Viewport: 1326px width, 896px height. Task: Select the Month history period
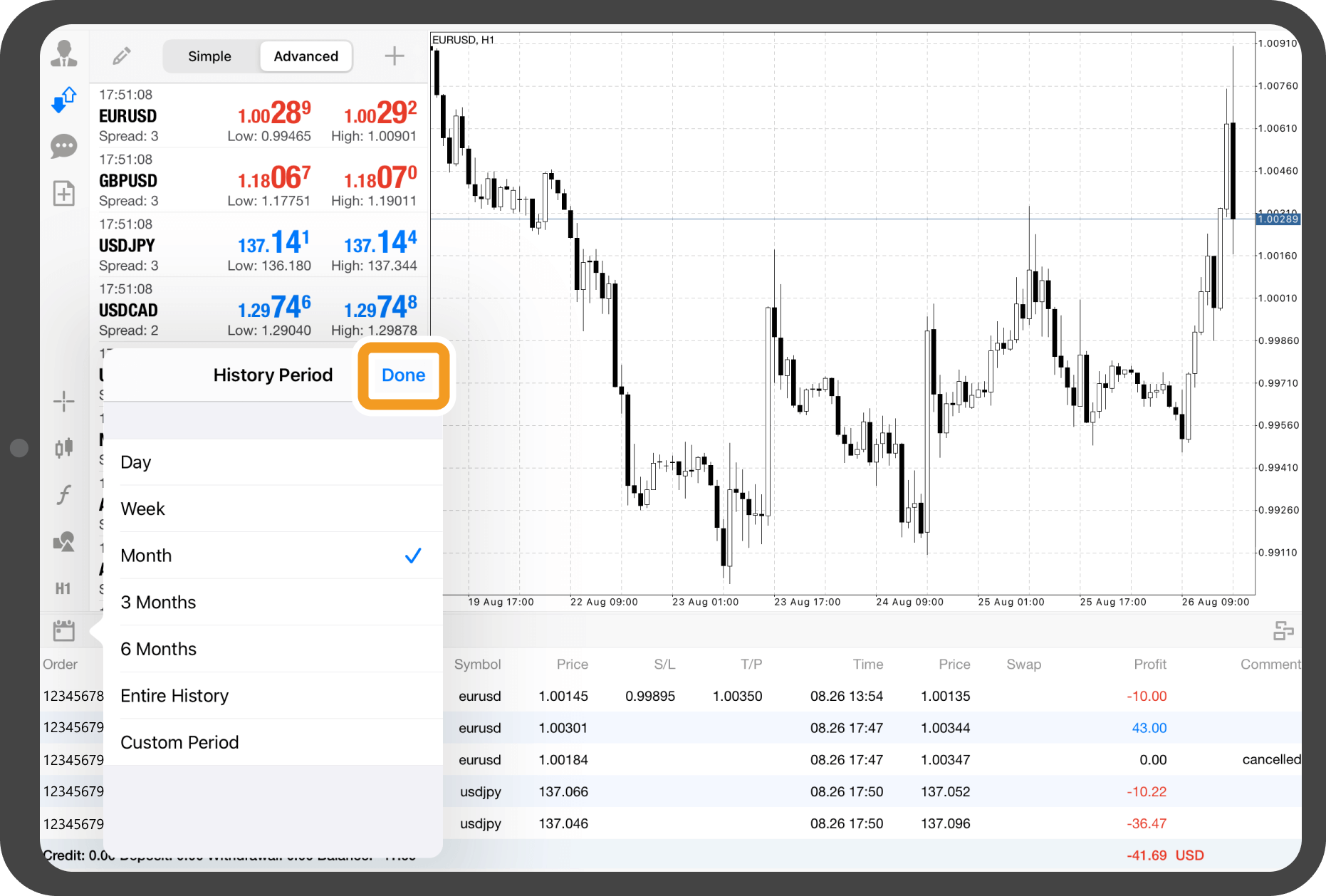(272, 556)
